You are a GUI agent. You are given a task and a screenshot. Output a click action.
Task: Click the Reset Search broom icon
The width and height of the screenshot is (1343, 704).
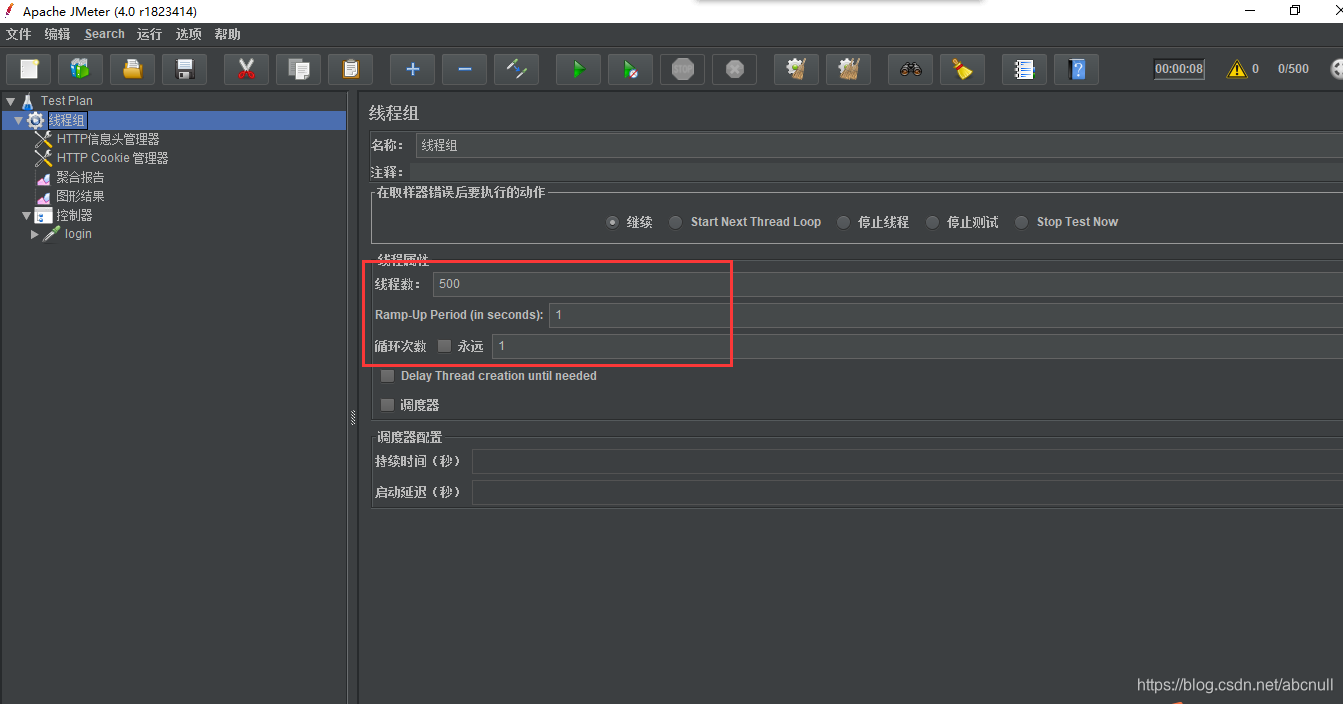(x=962, y=69)
